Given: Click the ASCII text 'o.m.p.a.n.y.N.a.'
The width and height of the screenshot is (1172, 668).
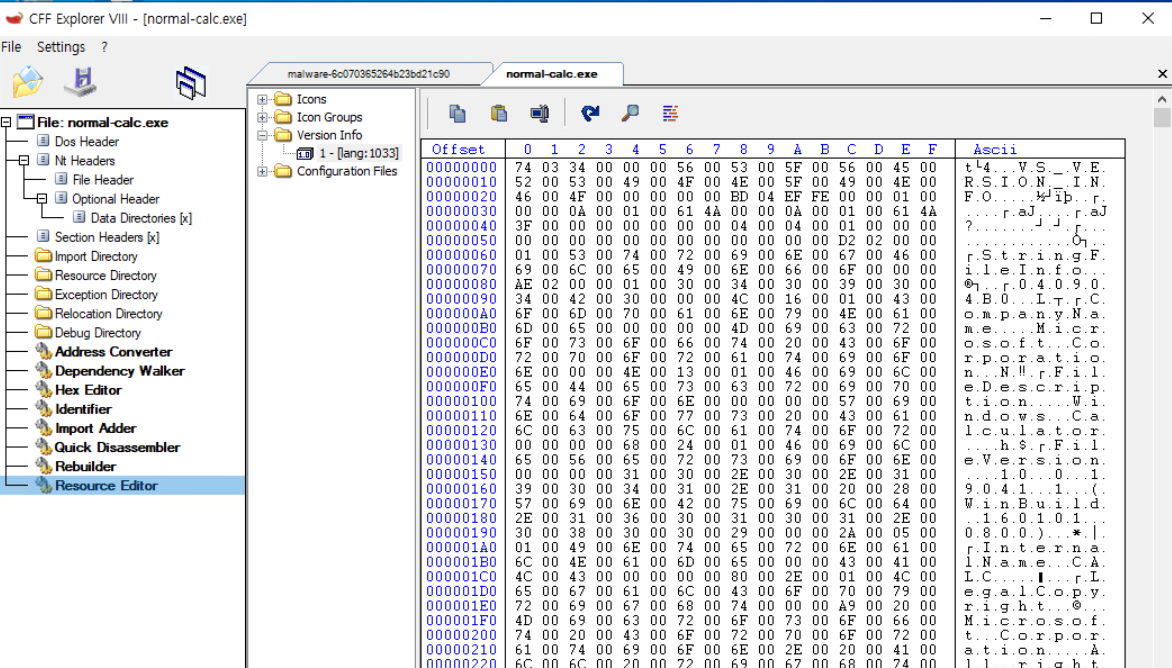Looking at the screenshot, I should [1035, 314].
